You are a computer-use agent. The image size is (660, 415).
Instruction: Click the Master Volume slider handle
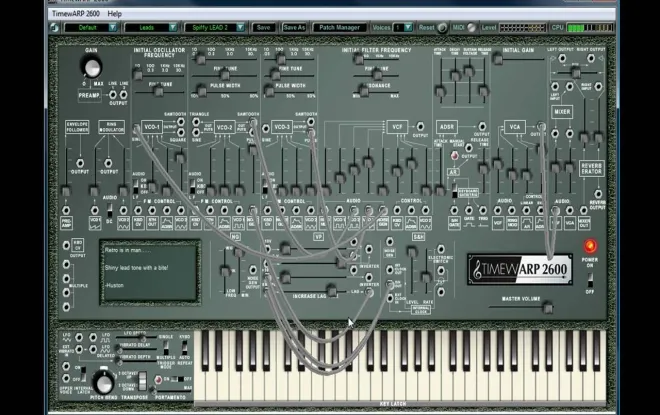548,308
